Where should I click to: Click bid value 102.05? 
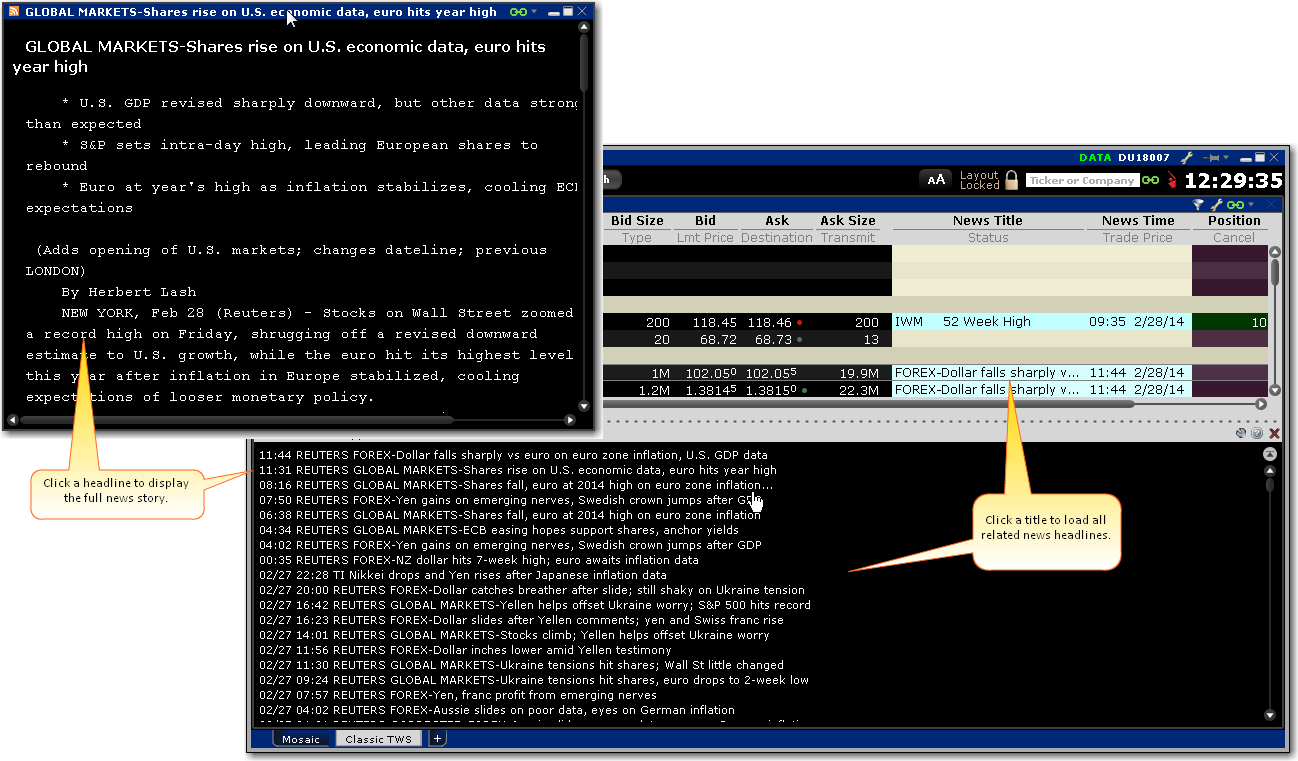pyautogui.click(x=714, y=373)
